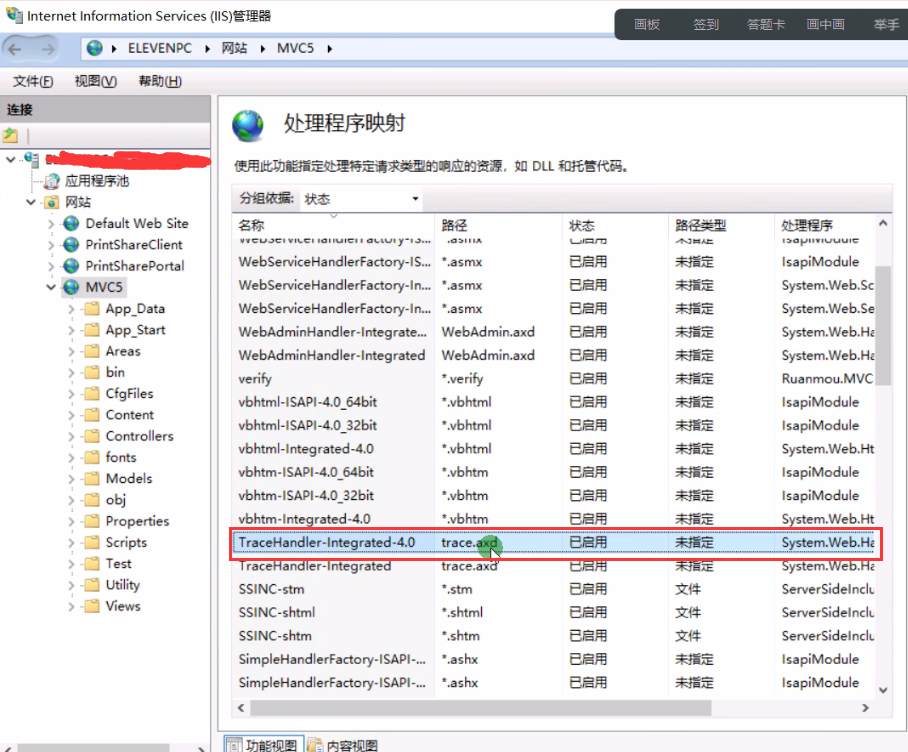Image resolution: width=908 pixels, height=752 pixels.
Task: Click the MVC5 breadcrumb segment
Action: click(295, 48)
